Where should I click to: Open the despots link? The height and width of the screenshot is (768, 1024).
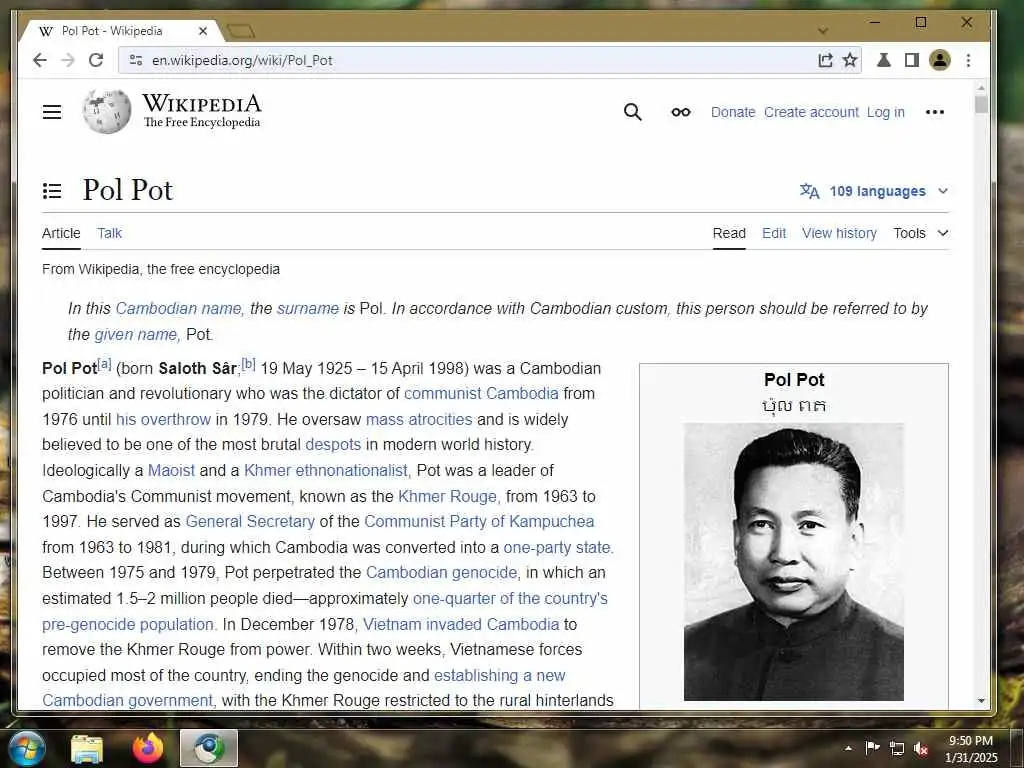pos(333,444)
